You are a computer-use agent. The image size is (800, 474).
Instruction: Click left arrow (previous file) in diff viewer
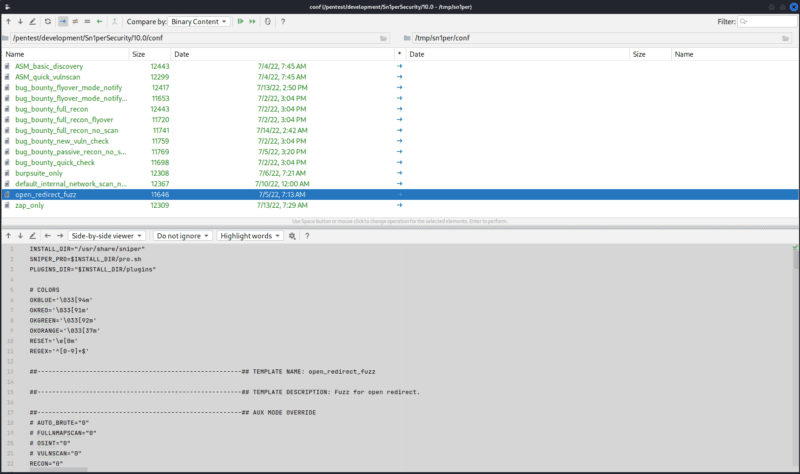[x=47, y=236]
